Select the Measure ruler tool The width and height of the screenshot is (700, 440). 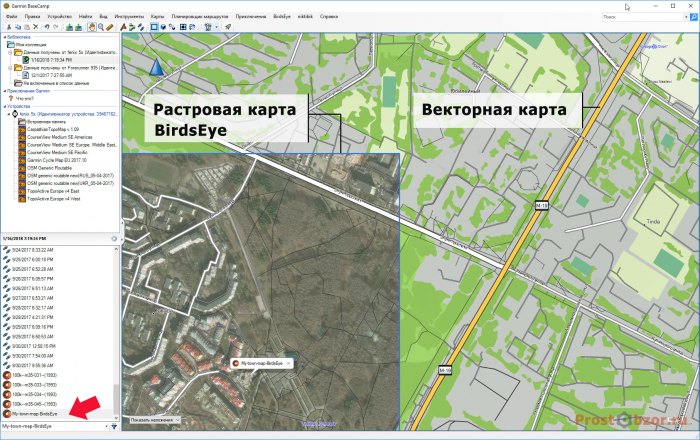(x=110, y=27)
